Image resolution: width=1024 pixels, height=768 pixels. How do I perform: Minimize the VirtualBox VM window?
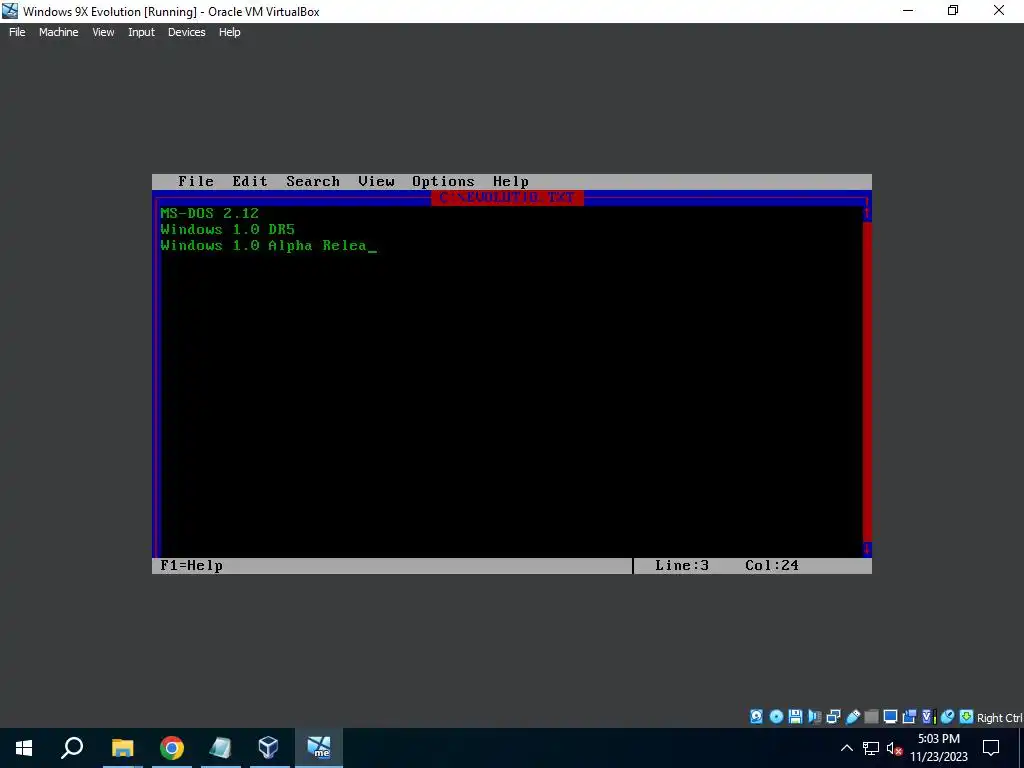(x=908, y=11)
